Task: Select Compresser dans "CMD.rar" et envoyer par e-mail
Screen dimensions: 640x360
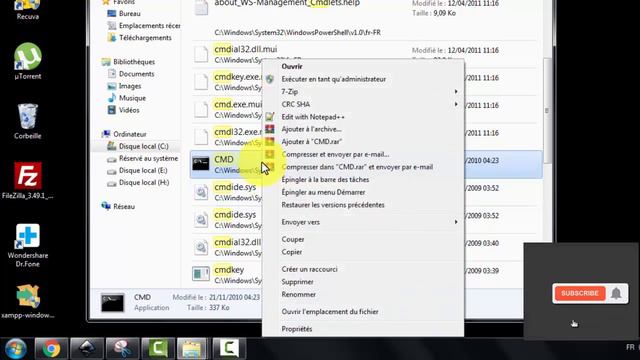Action: tap(357, 167)
